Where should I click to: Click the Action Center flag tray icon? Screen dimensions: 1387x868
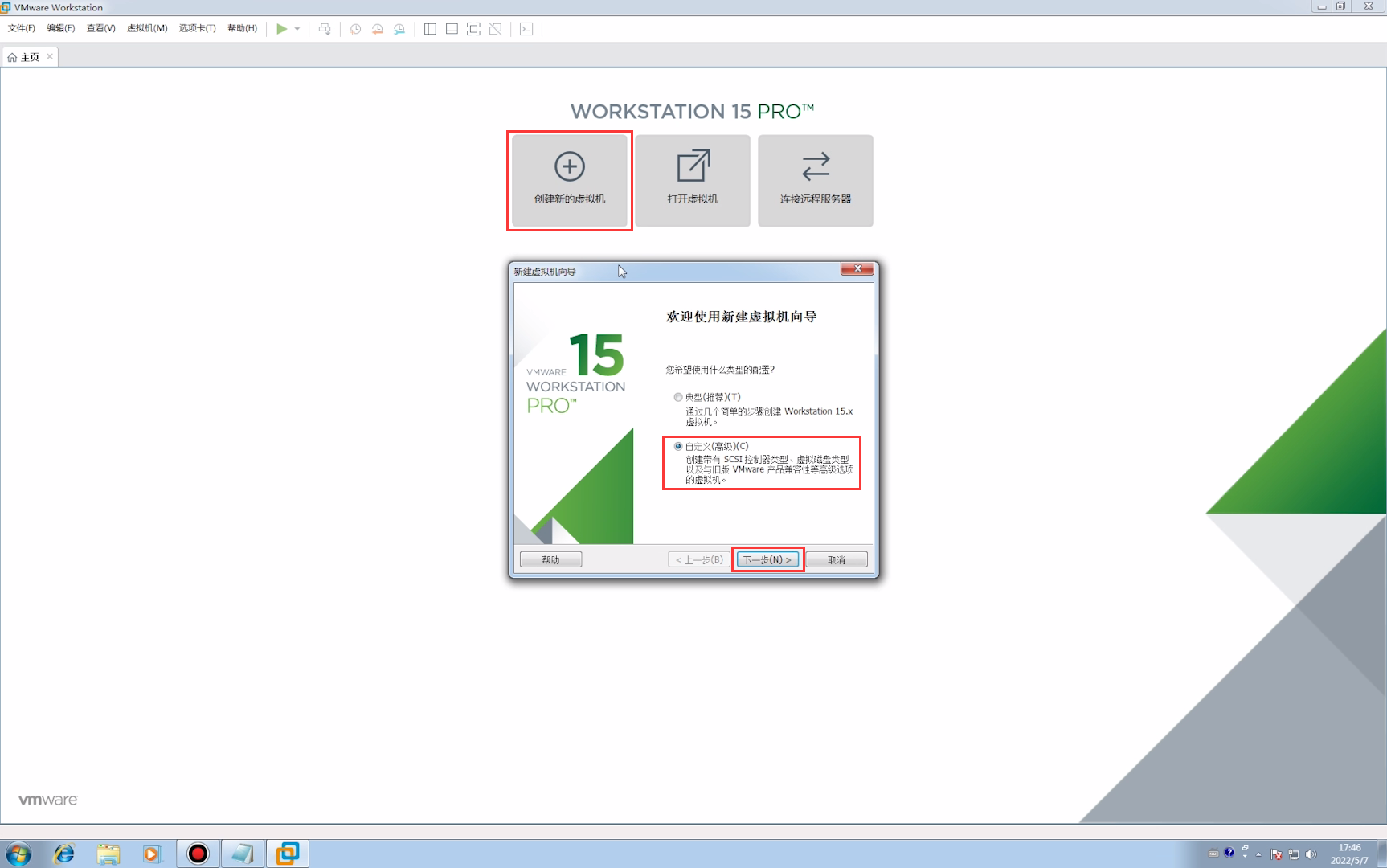[1276, 854]
